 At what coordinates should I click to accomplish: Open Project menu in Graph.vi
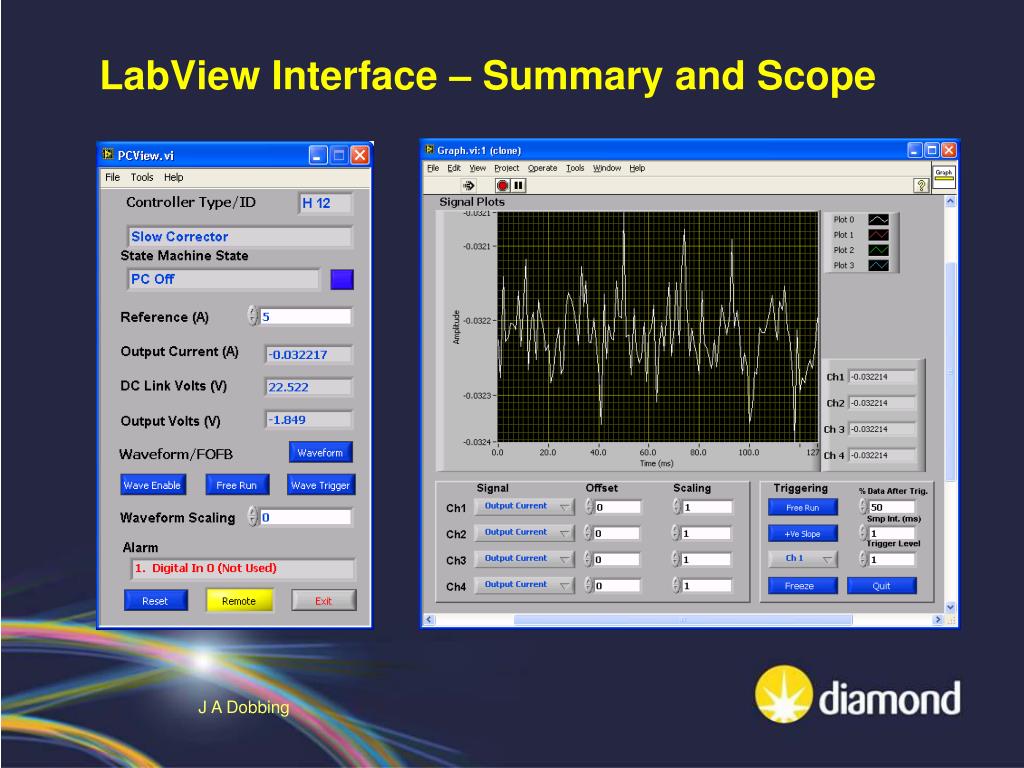[506, 168]
